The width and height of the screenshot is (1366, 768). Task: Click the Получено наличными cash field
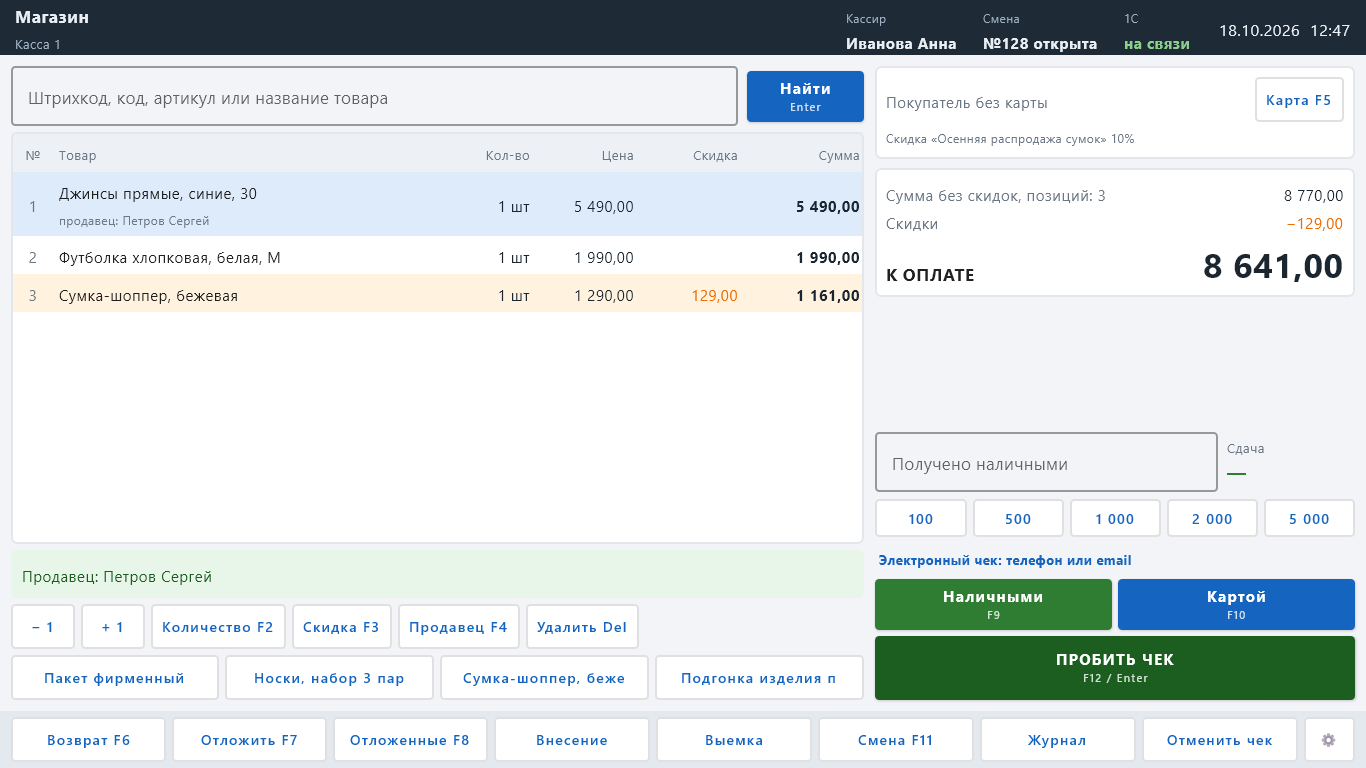click(x=1046, y=463)
